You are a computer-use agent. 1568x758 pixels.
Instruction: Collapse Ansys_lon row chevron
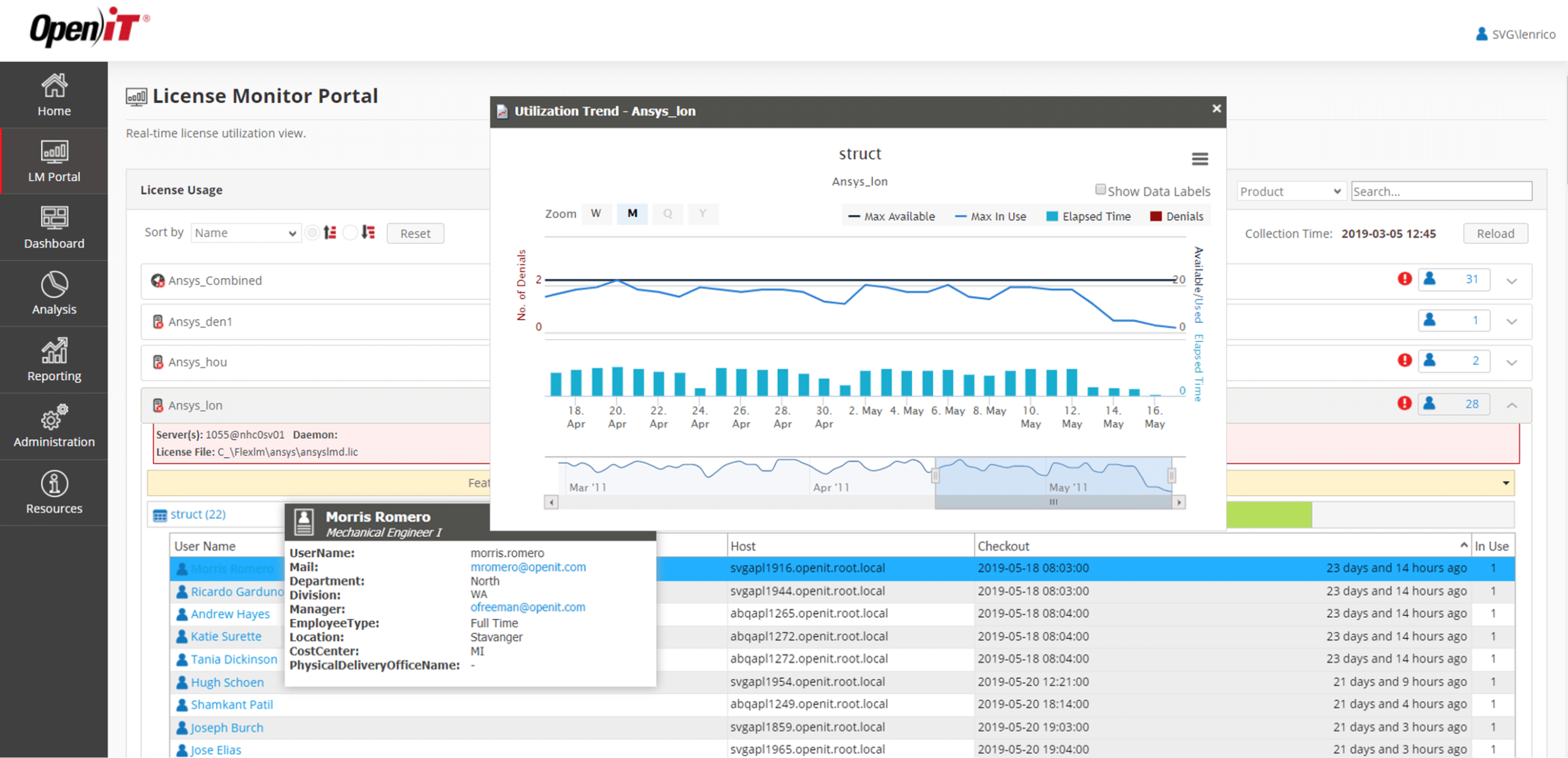1512,405
